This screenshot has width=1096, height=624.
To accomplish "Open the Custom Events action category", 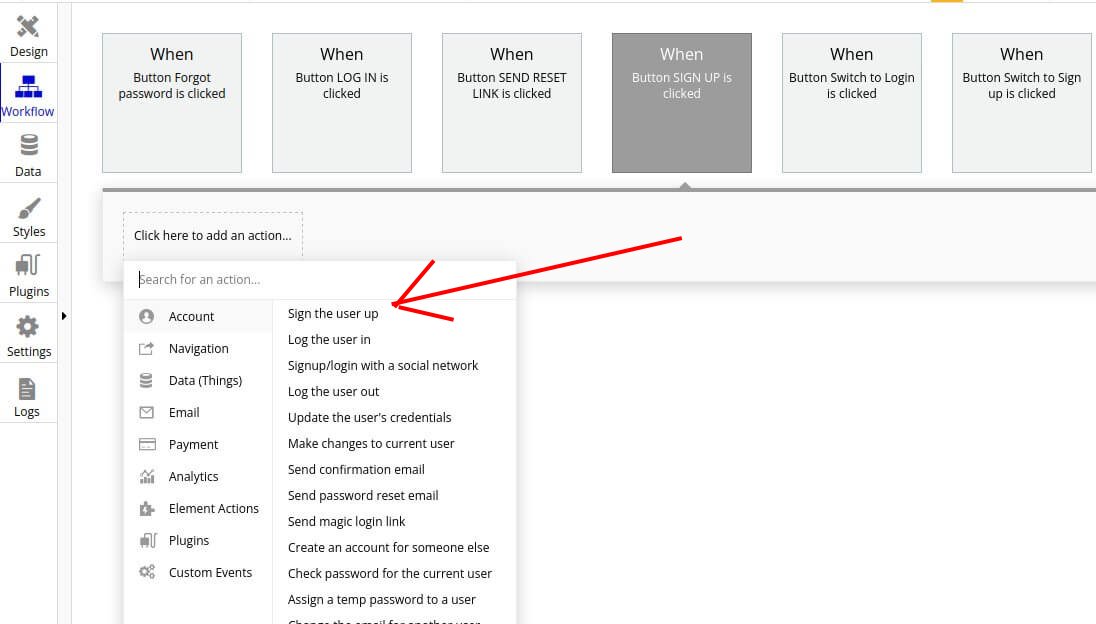I will coord(210,572).
